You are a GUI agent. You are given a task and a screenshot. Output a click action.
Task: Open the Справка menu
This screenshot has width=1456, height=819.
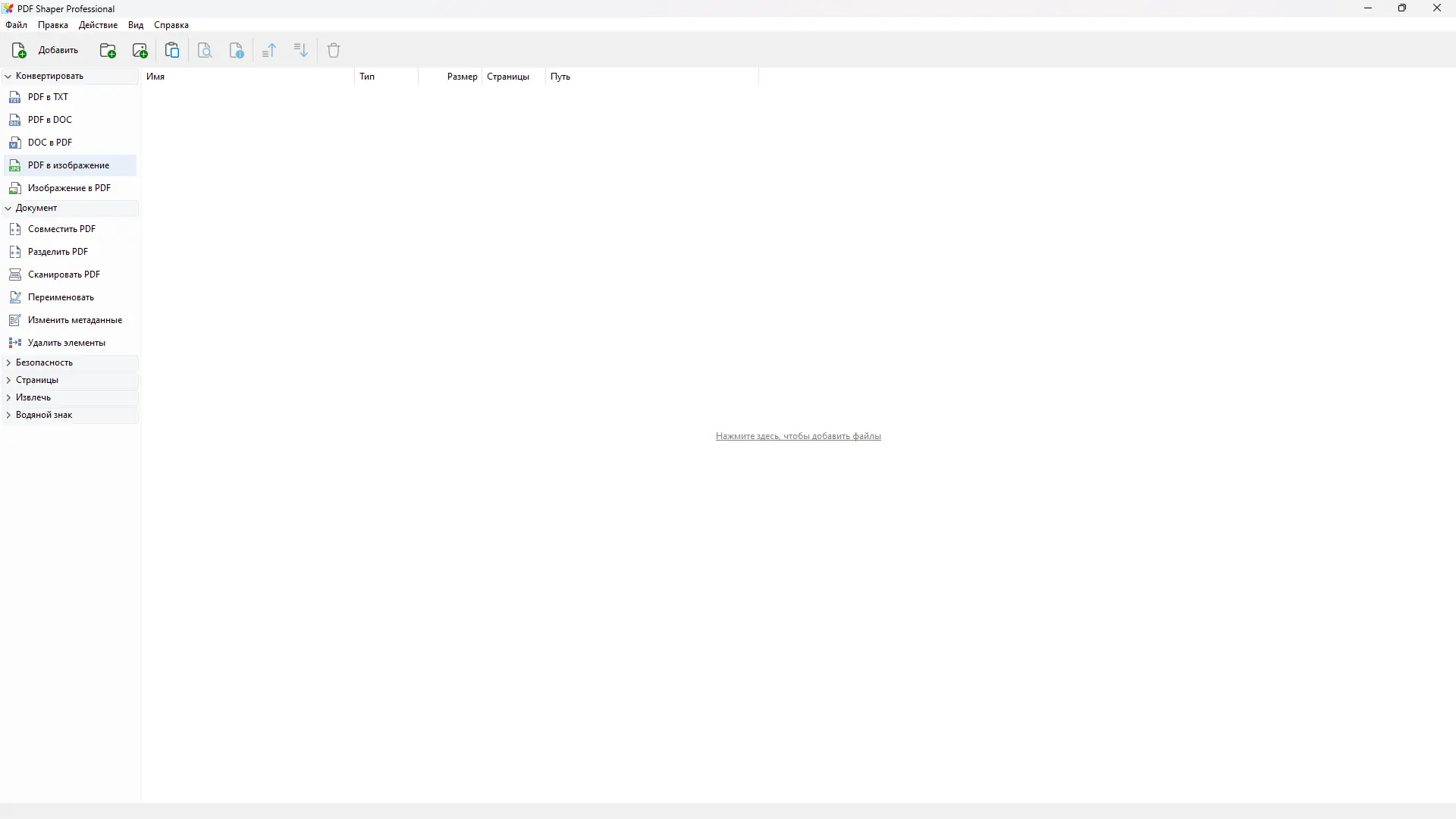(171, 25)
